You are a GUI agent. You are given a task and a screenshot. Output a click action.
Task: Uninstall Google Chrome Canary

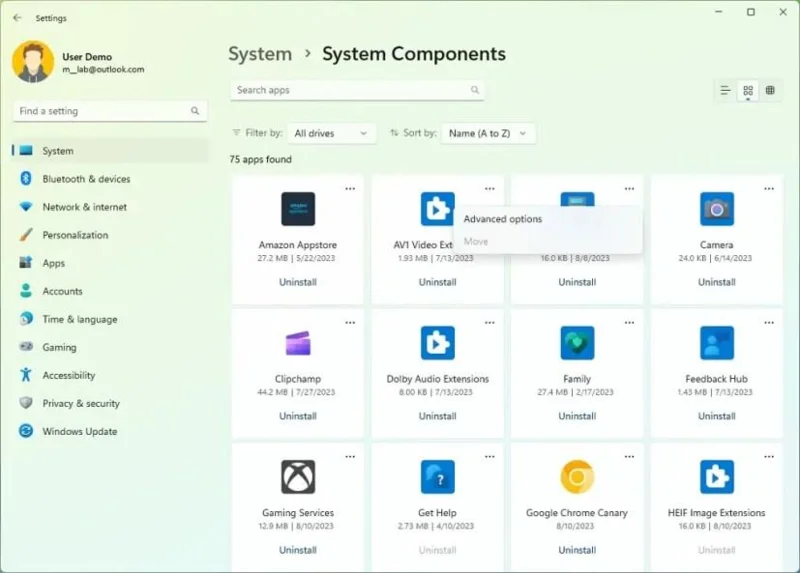[577, 550]
